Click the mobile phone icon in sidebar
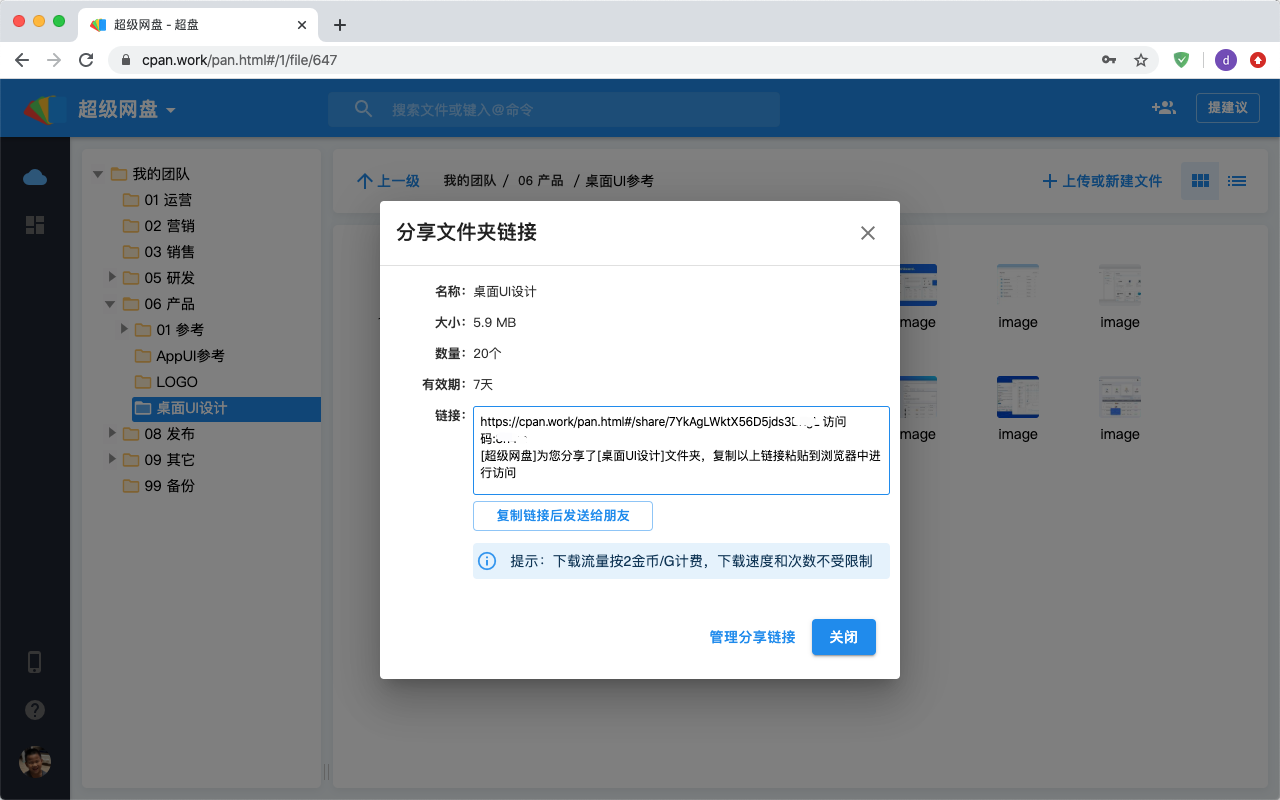1280x800 pixels. coord(35,662)
